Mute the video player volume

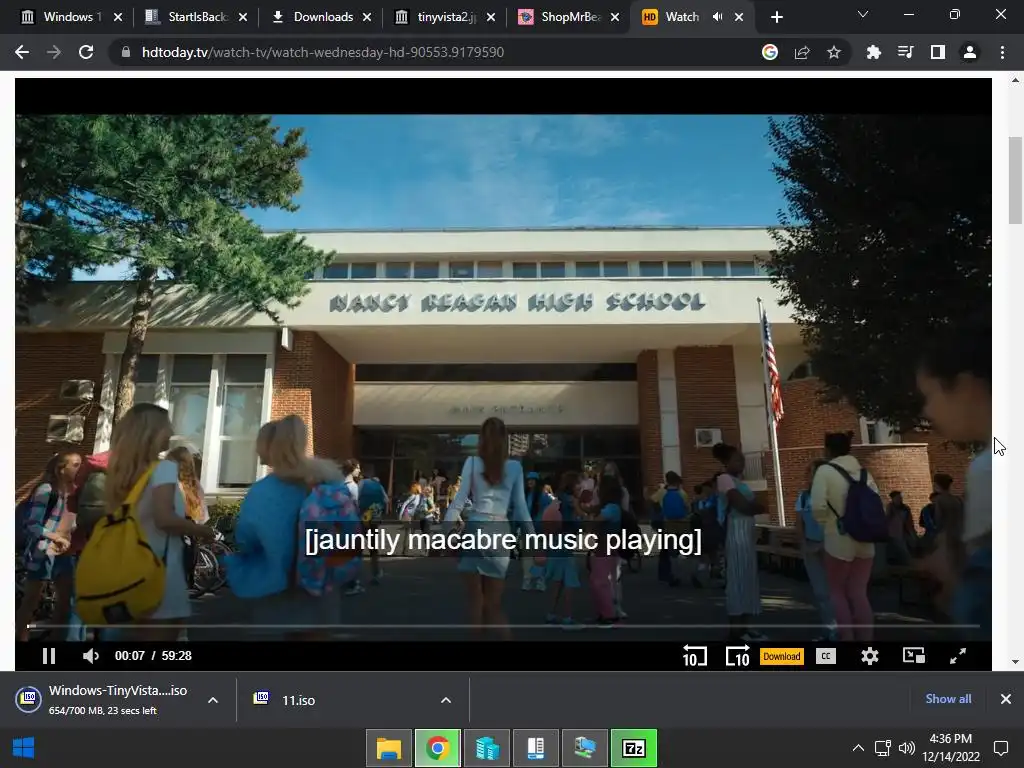coord(91,656)
